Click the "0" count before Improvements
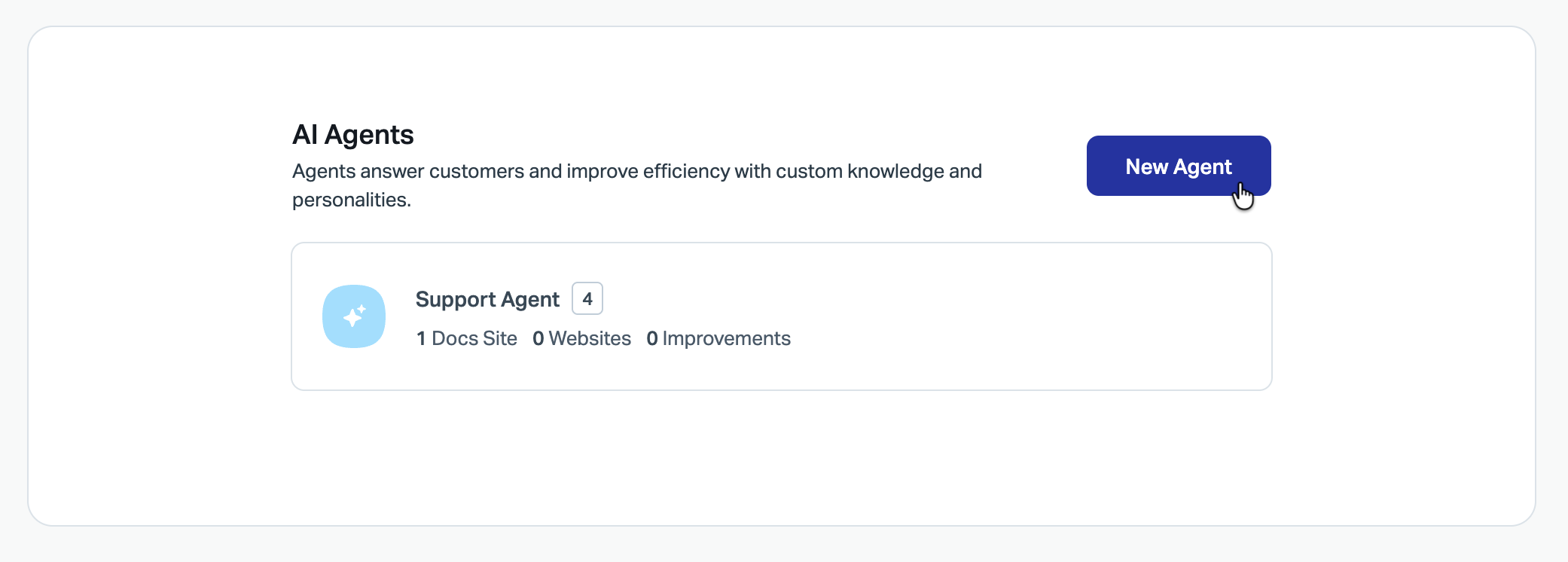The image size is (1568, 562). click(x=652, y=338)
